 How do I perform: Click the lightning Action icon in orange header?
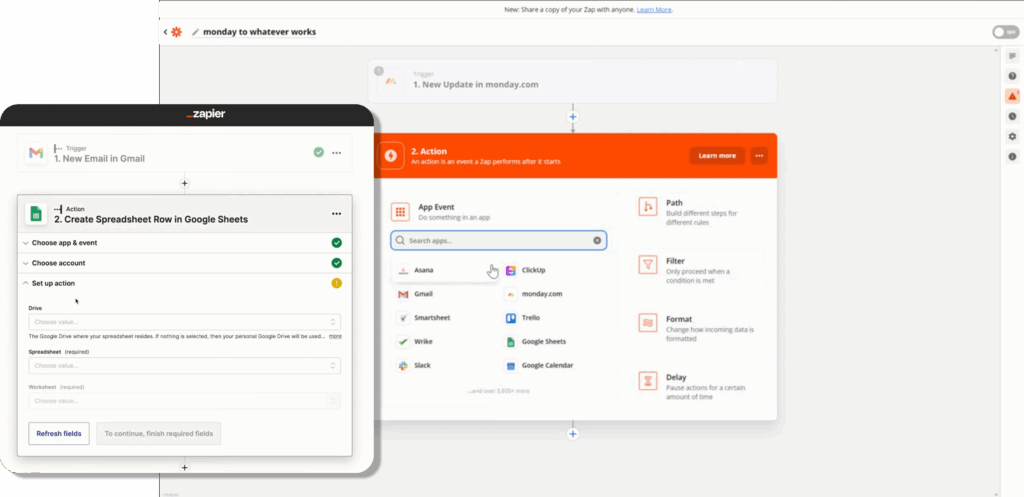click(x=391, y=155)
